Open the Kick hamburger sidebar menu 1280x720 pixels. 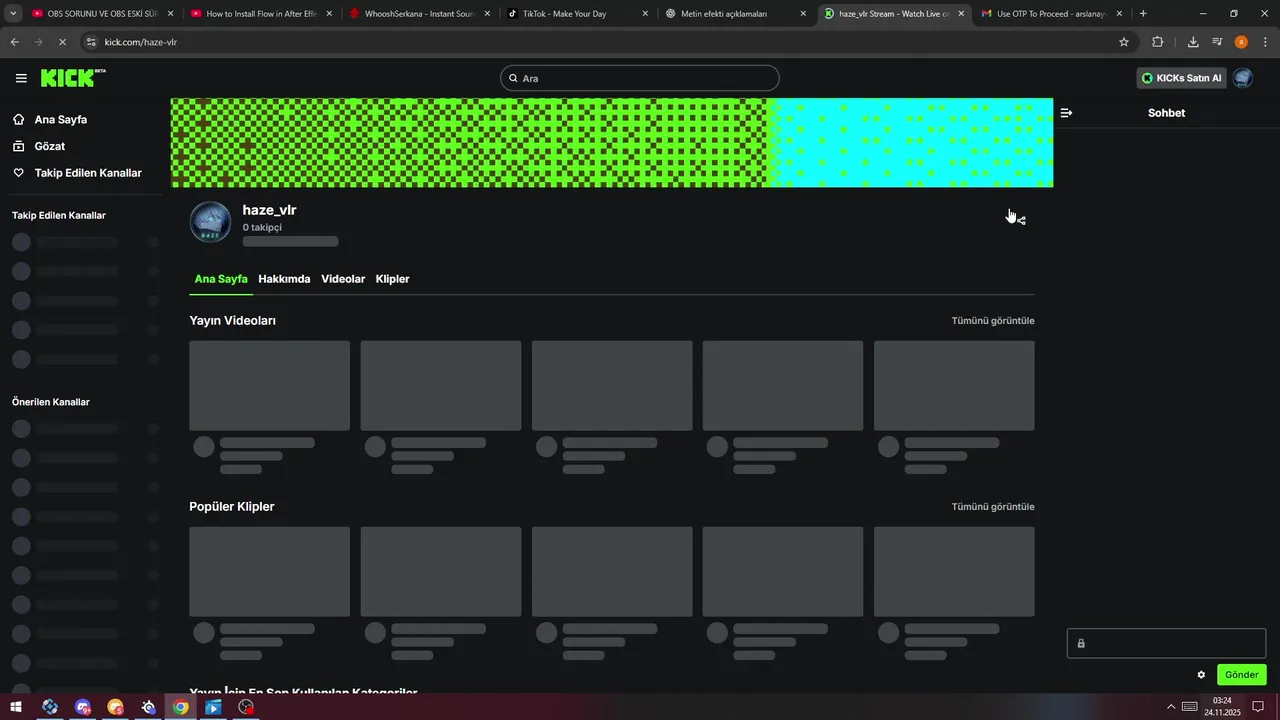[21, 78]
